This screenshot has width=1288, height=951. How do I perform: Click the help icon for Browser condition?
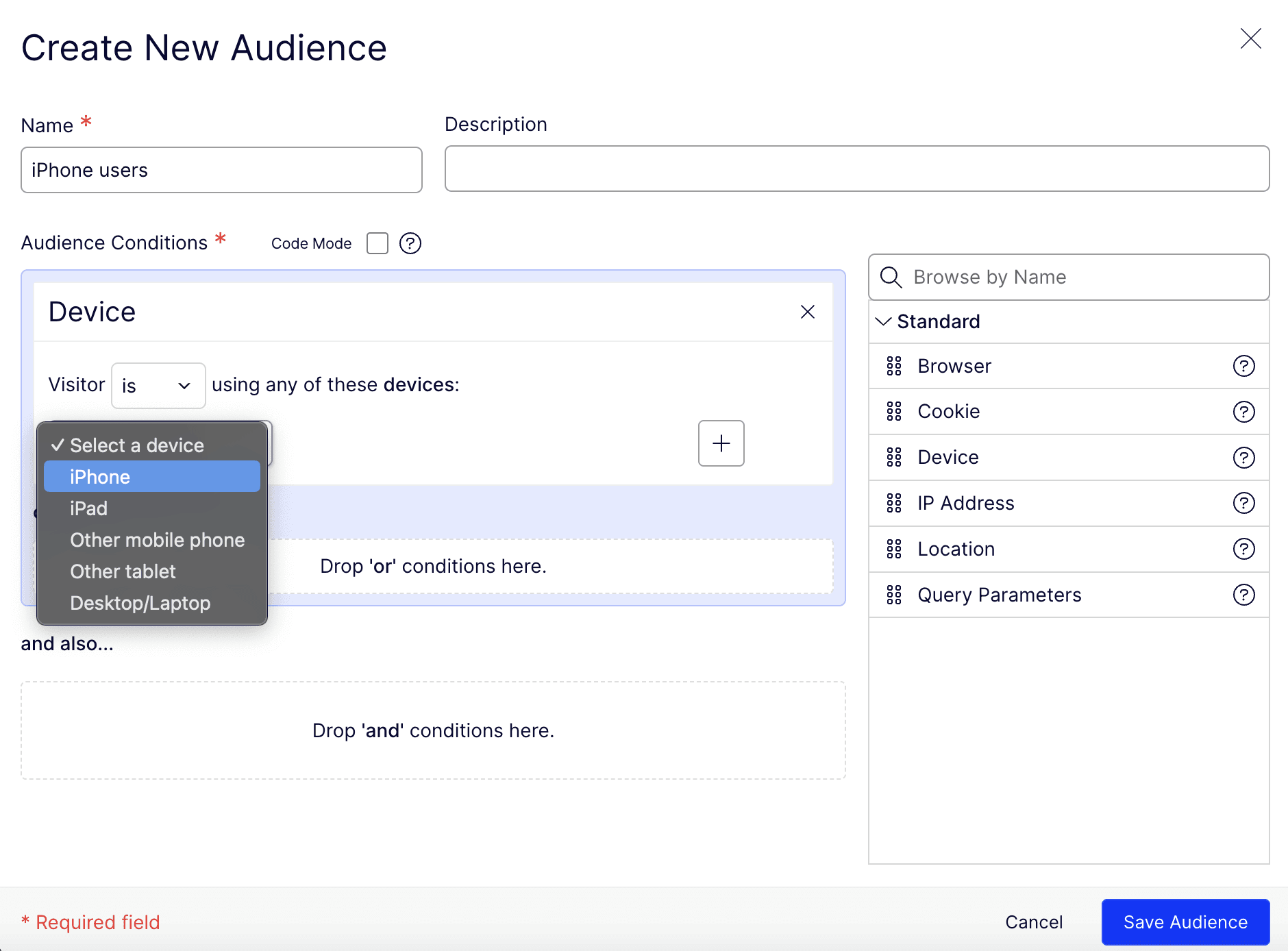click(x=1243, y=366)
